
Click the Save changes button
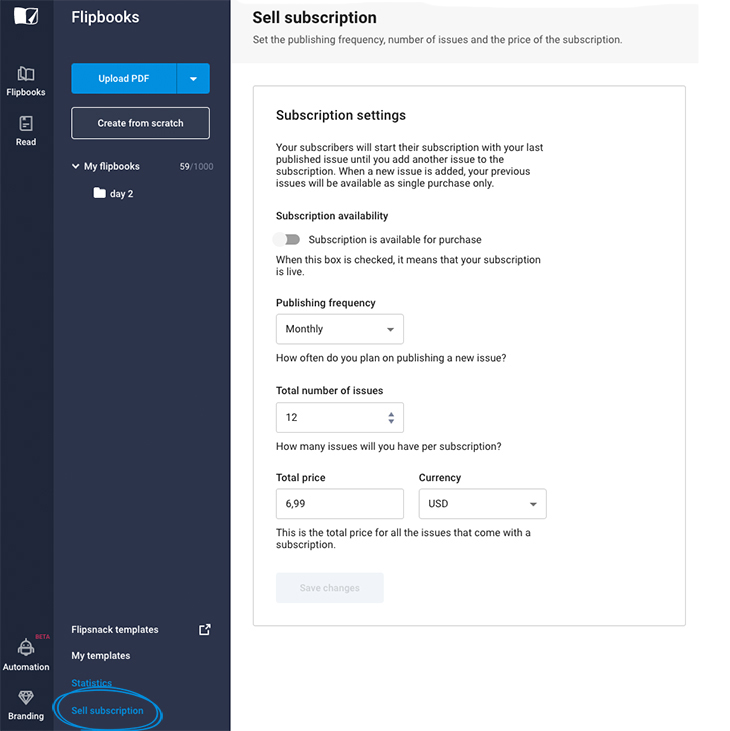click(x=330, y=588)
